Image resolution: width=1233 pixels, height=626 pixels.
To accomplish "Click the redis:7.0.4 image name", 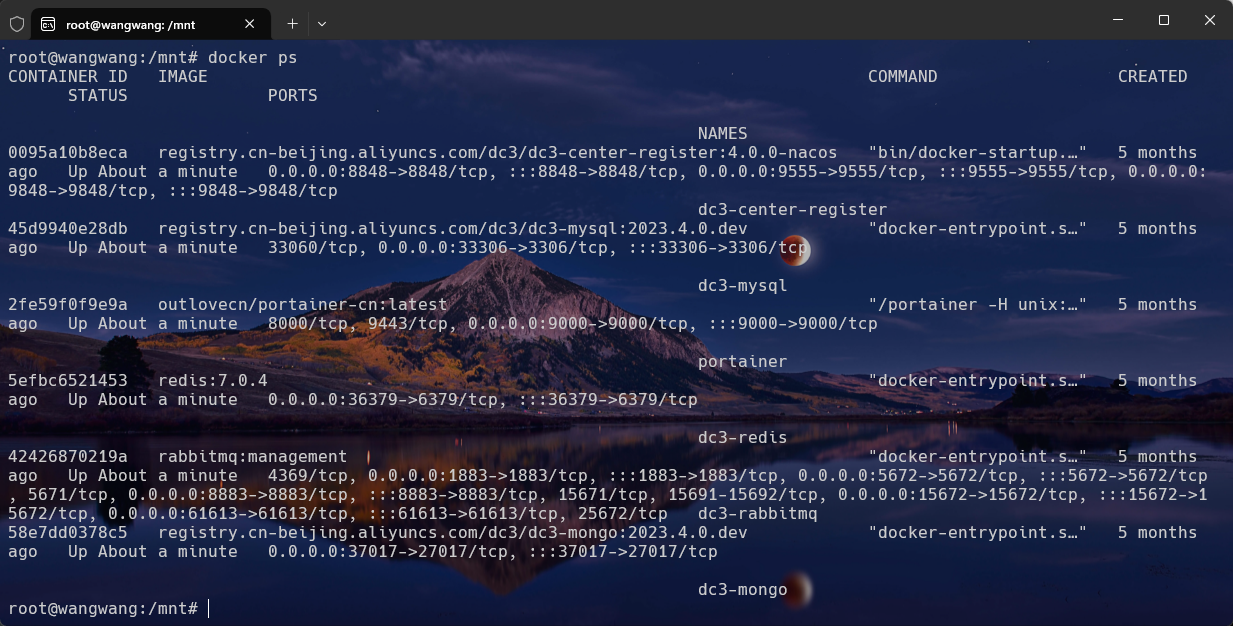I will [212, 381].
